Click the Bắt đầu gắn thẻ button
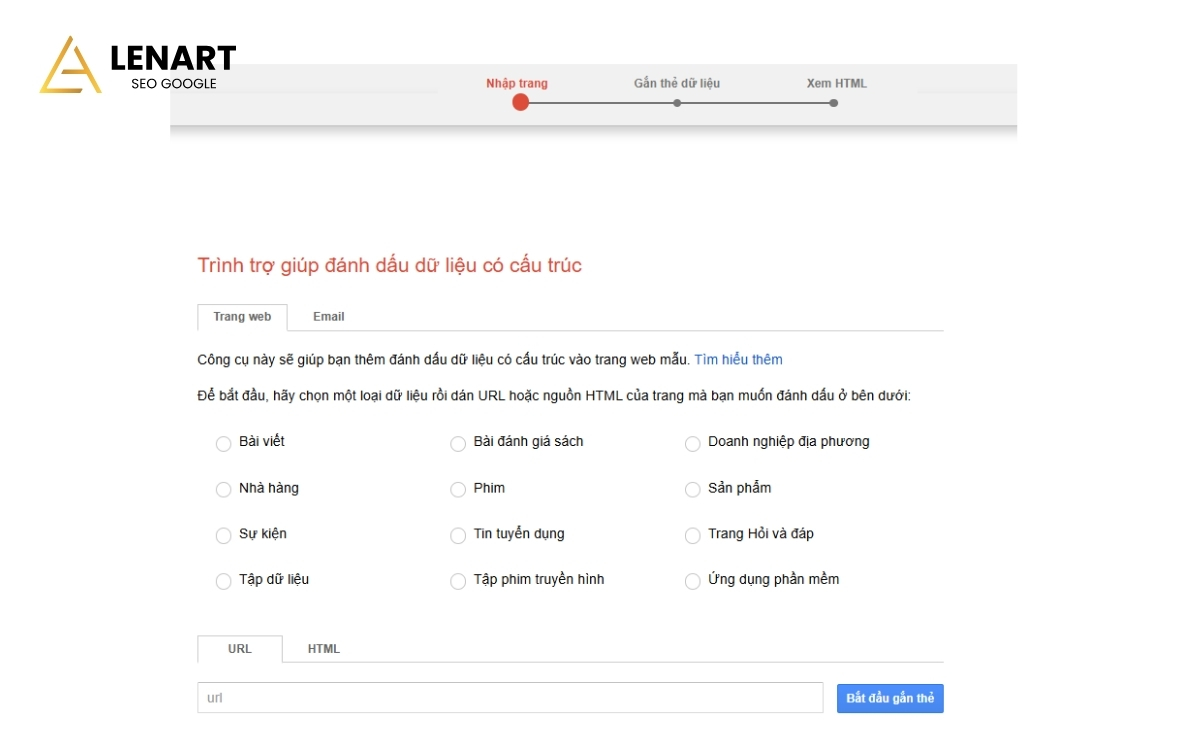The height and width of the screenshot is (750, 1200). tap(889, 698)
